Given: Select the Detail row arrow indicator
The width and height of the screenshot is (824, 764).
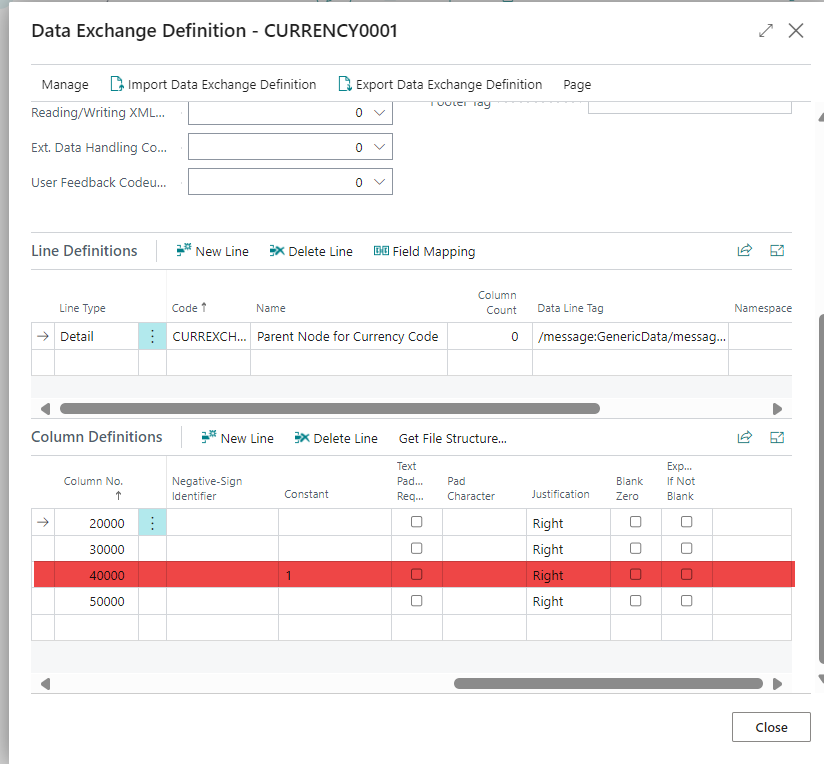Looking at the screenshot, I should 43,336.
